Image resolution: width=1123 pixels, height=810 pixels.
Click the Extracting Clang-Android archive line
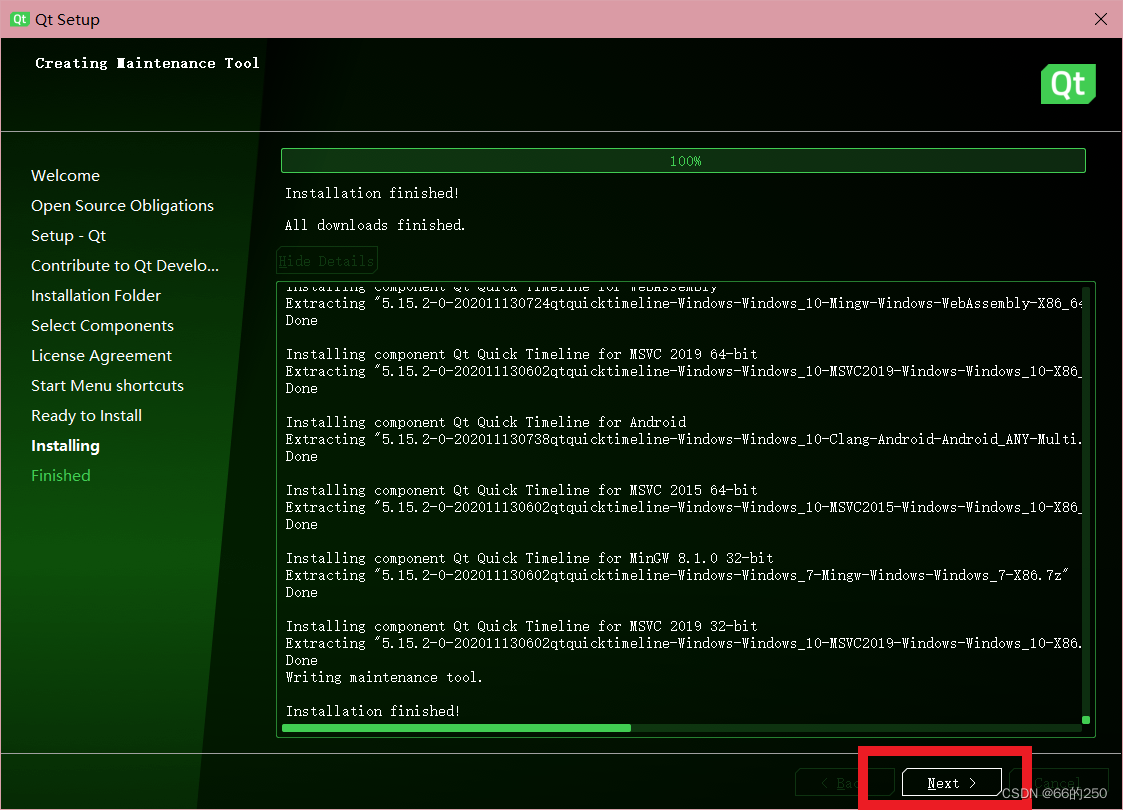pyautogui.click(x=683, y=439)
